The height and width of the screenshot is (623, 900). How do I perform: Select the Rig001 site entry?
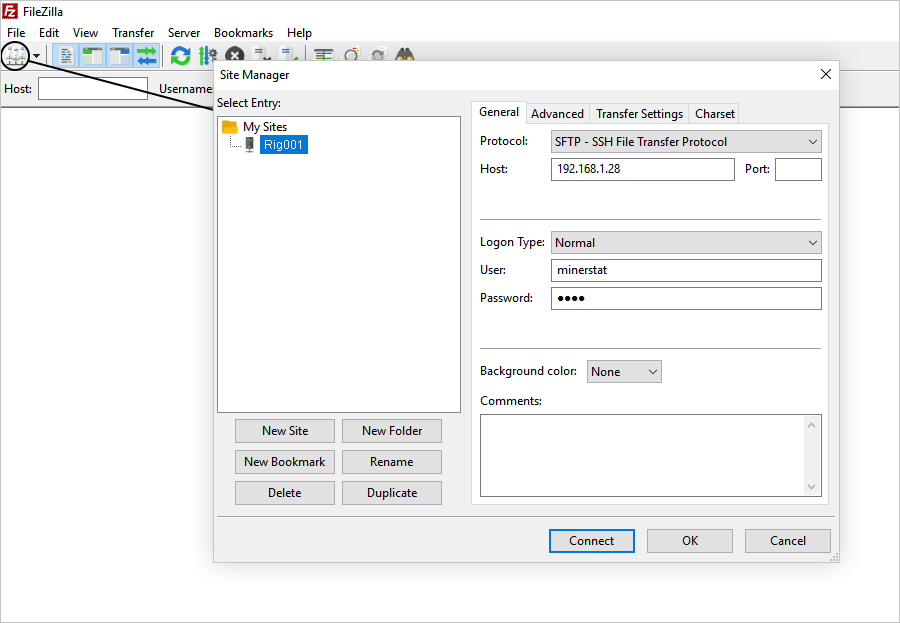point(284,145)
